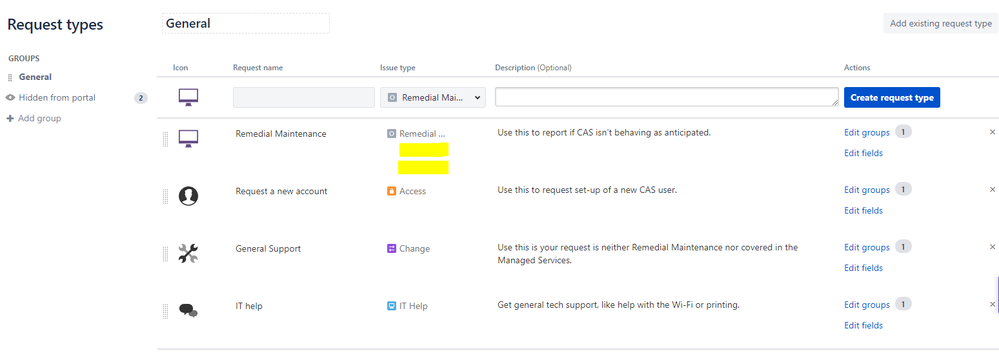Click the IT Help issue type icon
999x360 pixels.
pos(392,306)
